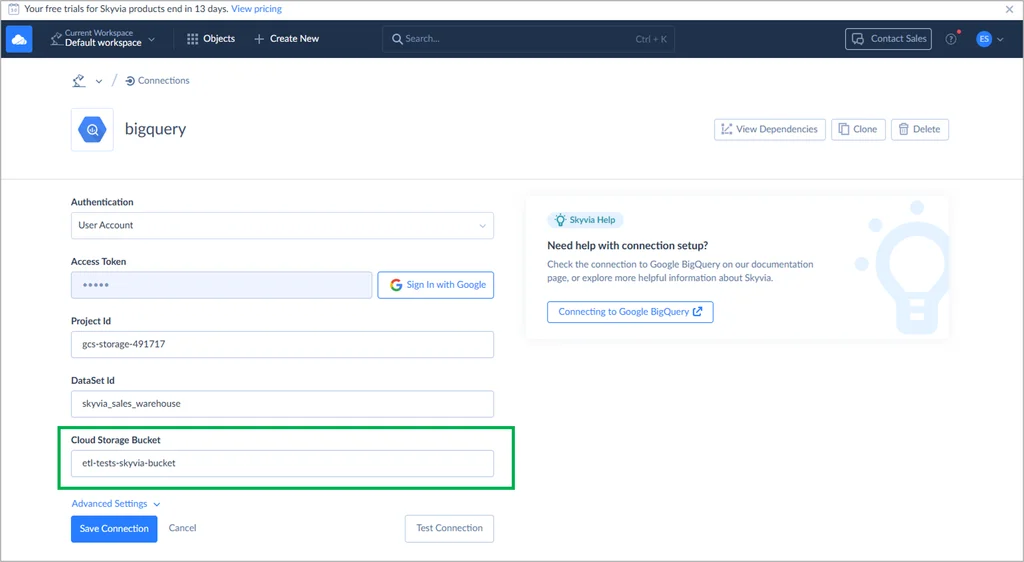Click the Create New plus icon

click(x=259, y=39)
